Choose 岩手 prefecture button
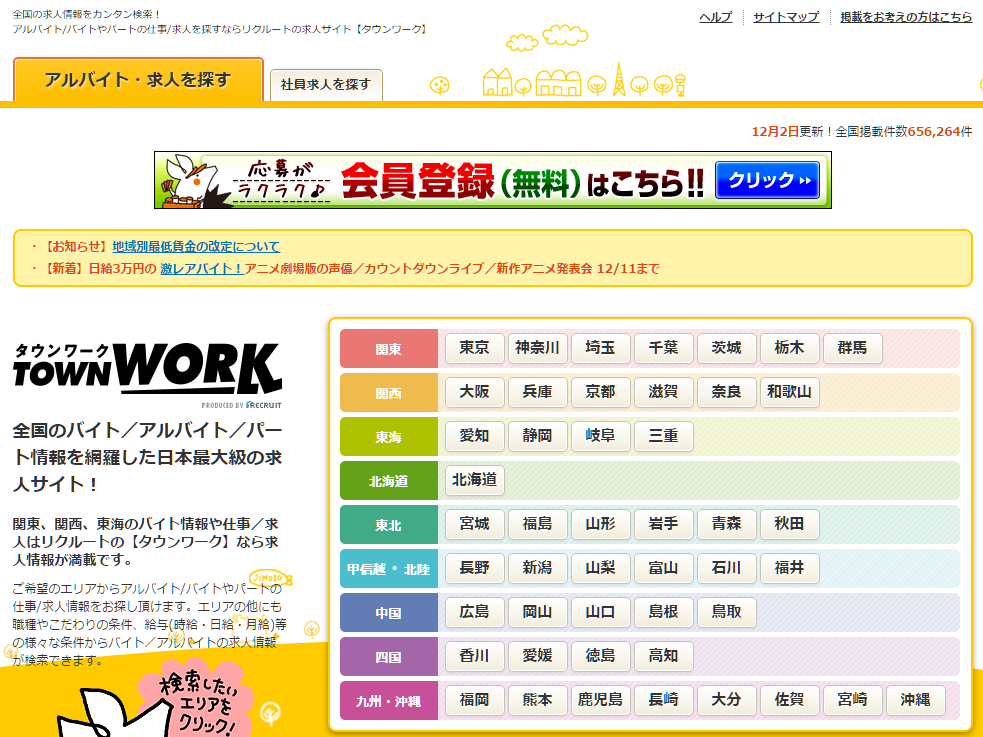The width and height of the screenshot is (983, 737). [x=663, y=524]
